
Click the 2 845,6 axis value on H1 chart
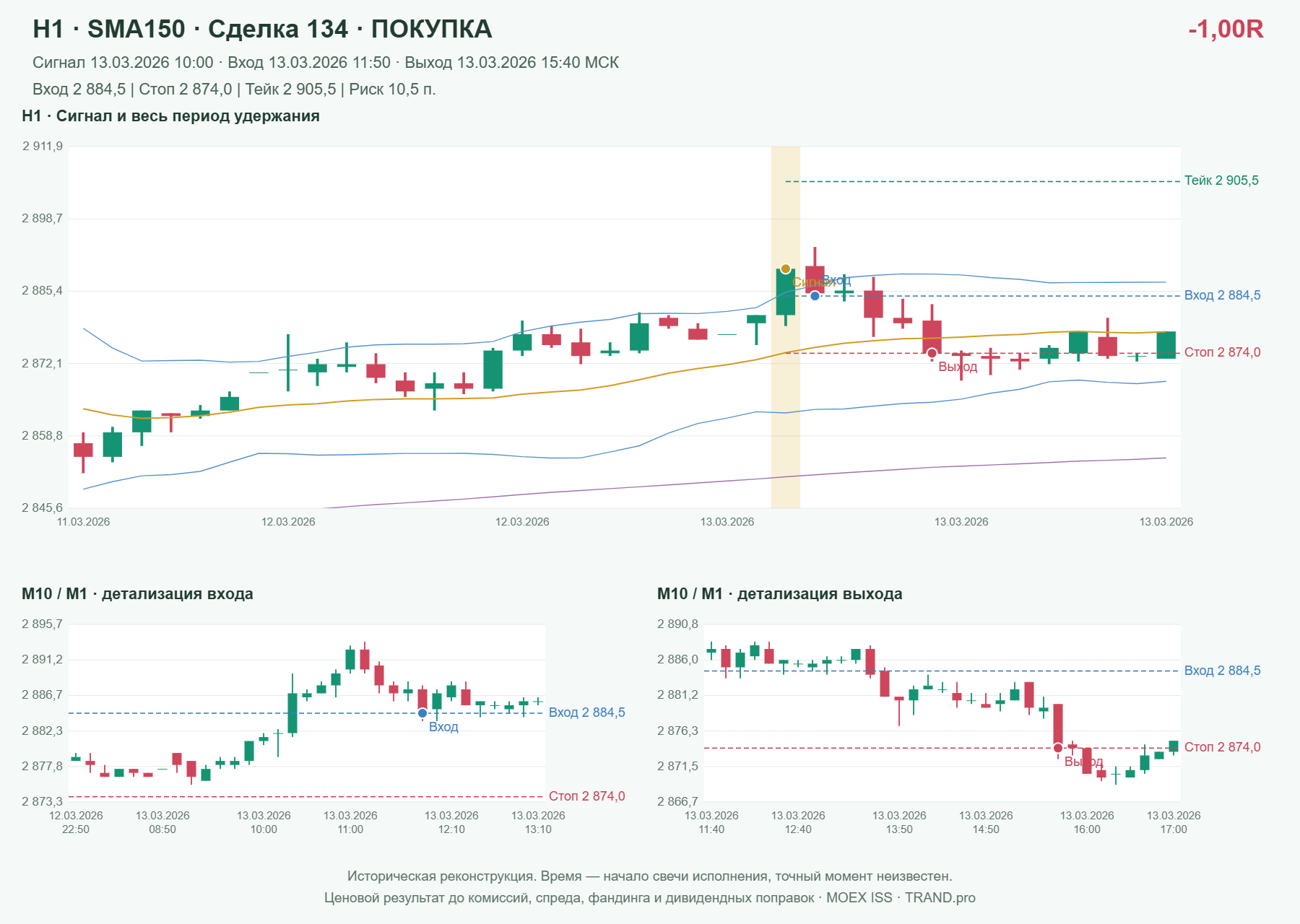pos(43,508)
